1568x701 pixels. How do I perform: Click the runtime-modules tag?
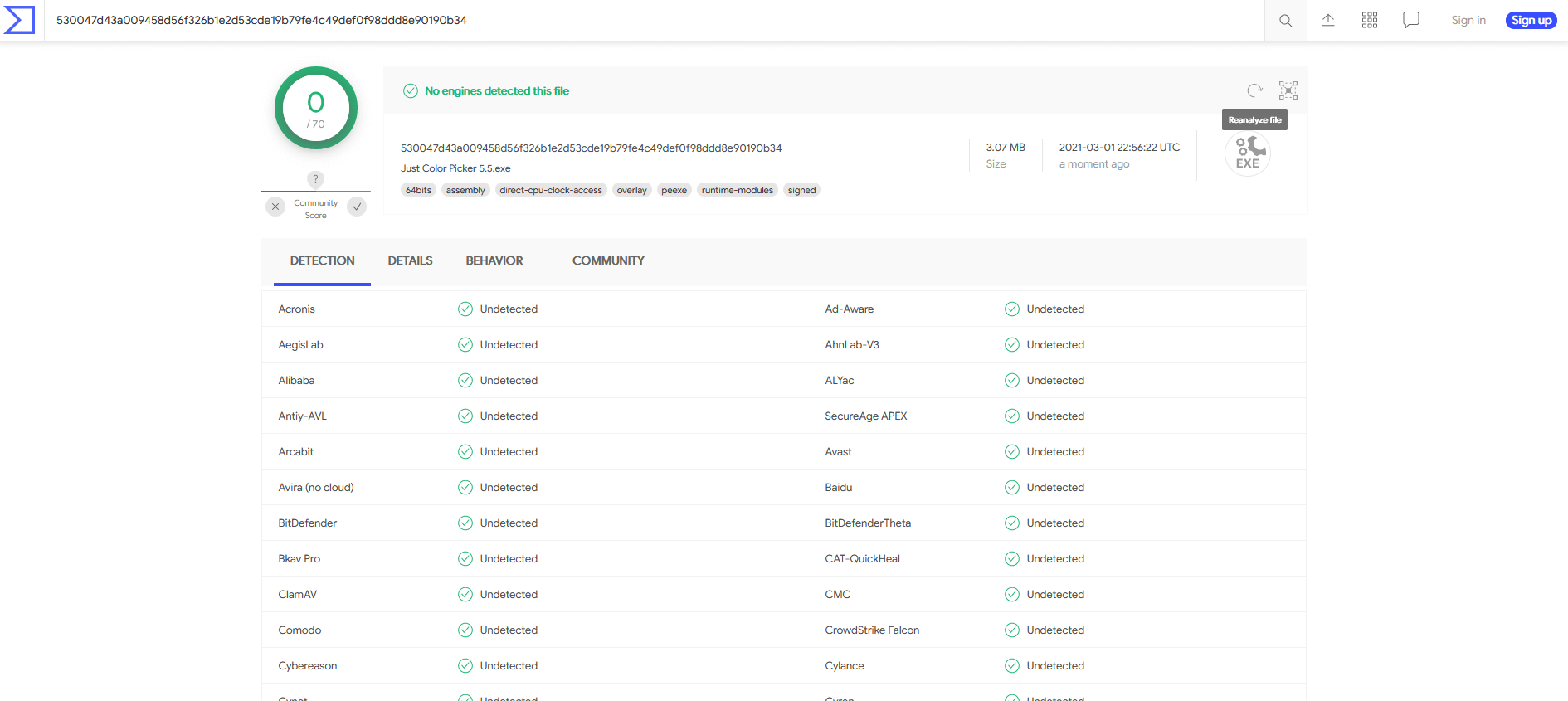tap(738, 190)
